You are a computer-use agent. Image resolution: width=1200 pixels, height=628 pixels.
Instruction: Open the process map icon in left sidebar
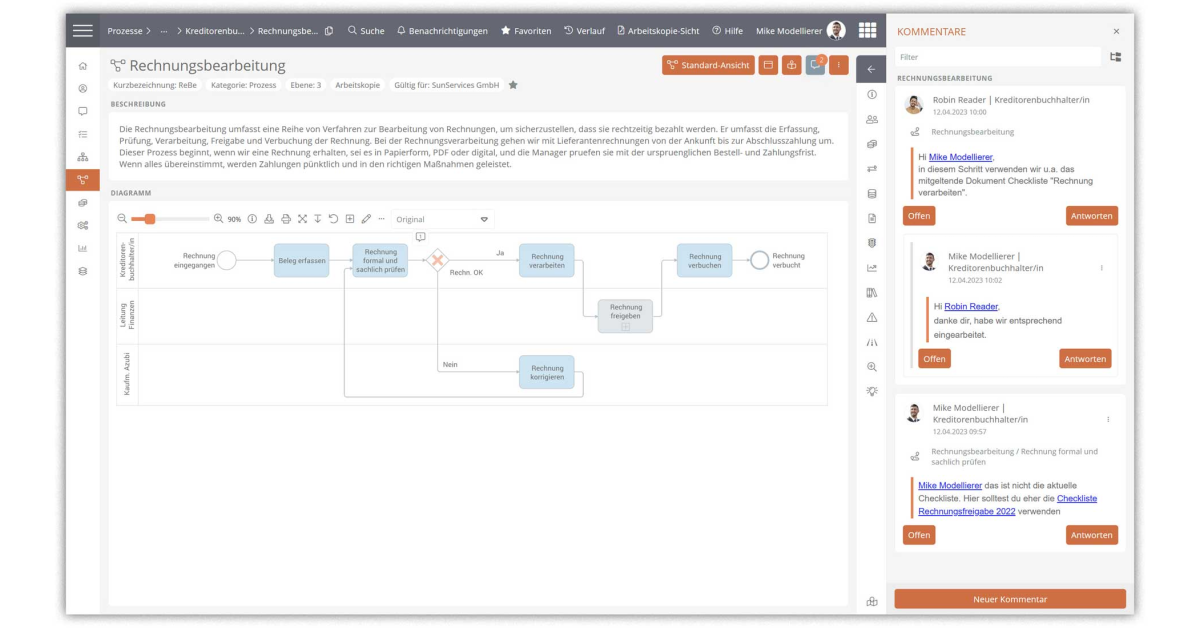coord(82,157)
